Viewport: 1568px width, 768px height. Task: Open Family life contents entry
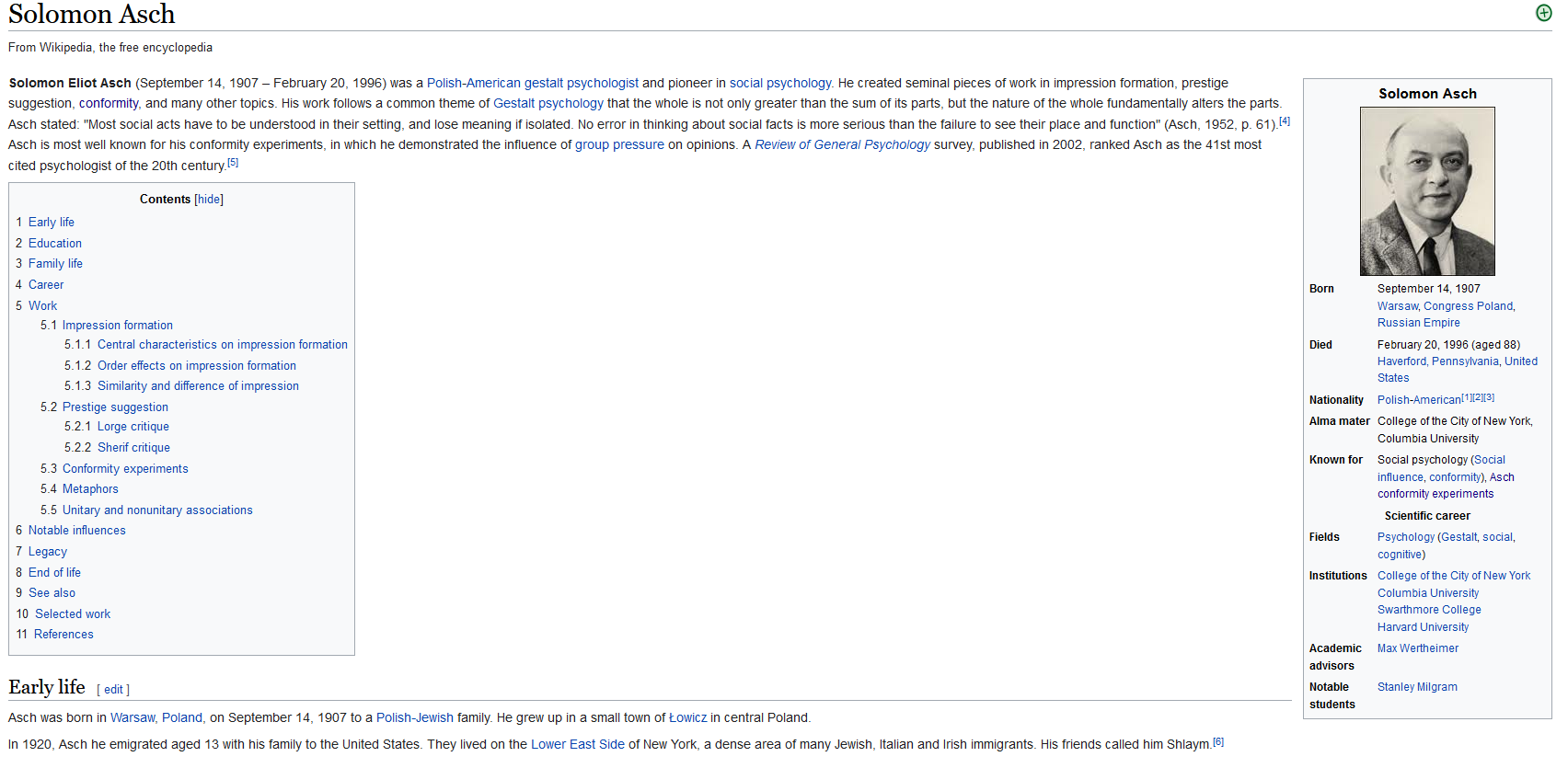tap(55, 264)
